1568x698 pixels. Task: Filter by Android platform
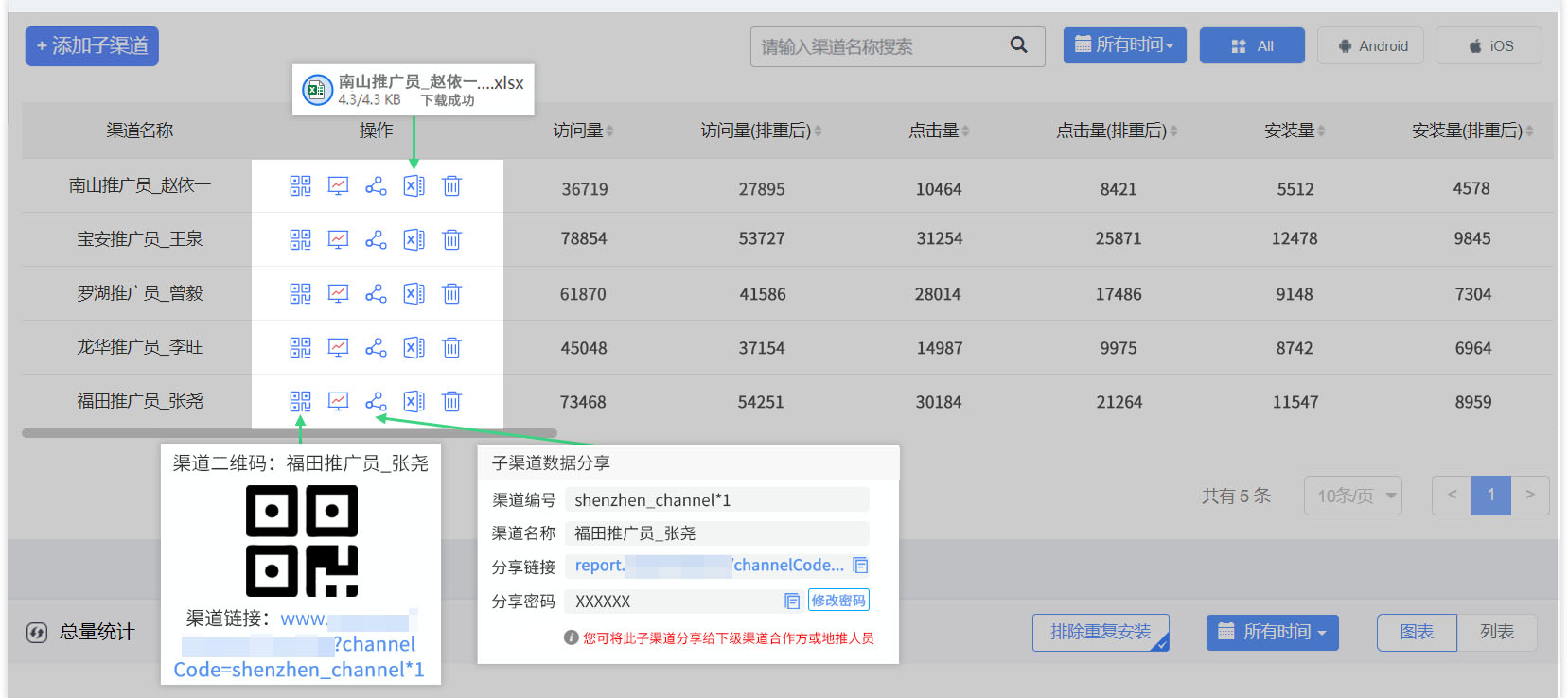[x=1370, y=45]
